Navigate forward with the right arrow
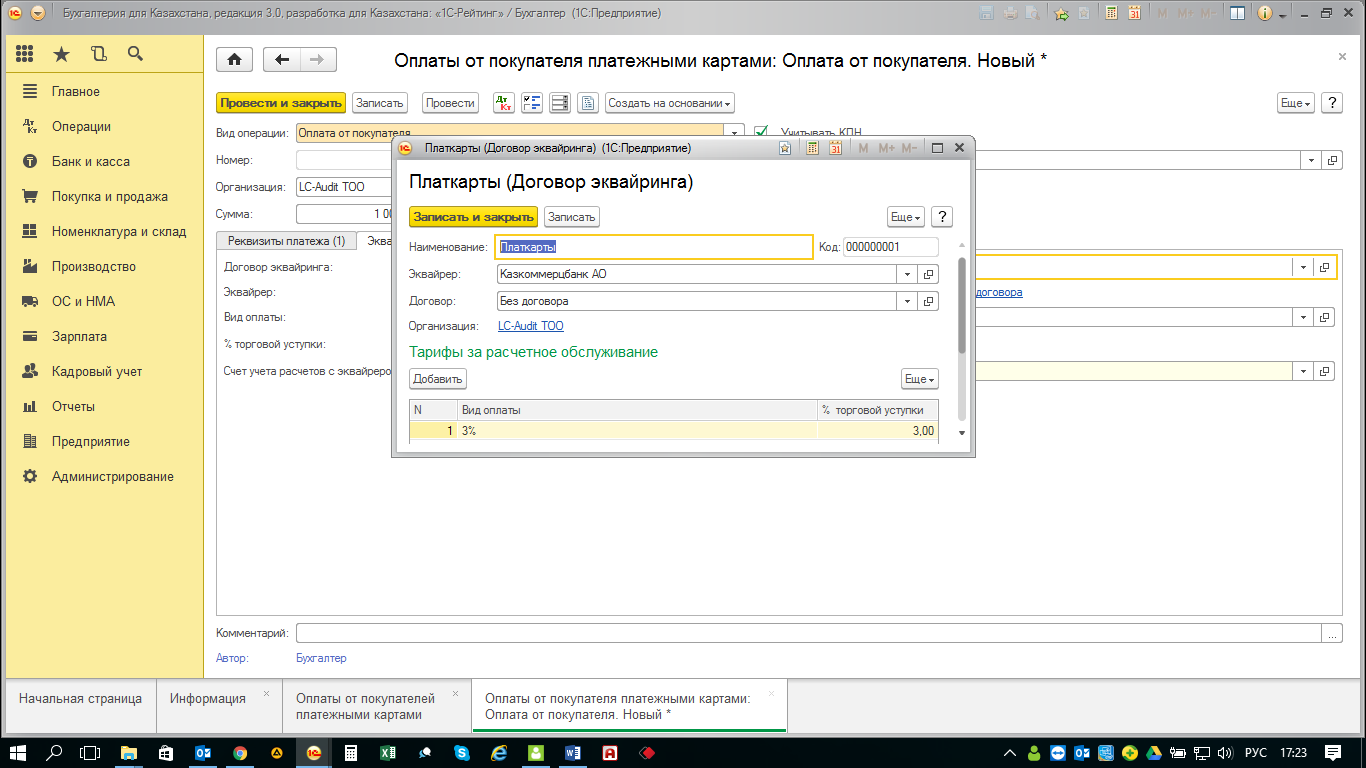The image size is (1366, 768). point(318,60)
